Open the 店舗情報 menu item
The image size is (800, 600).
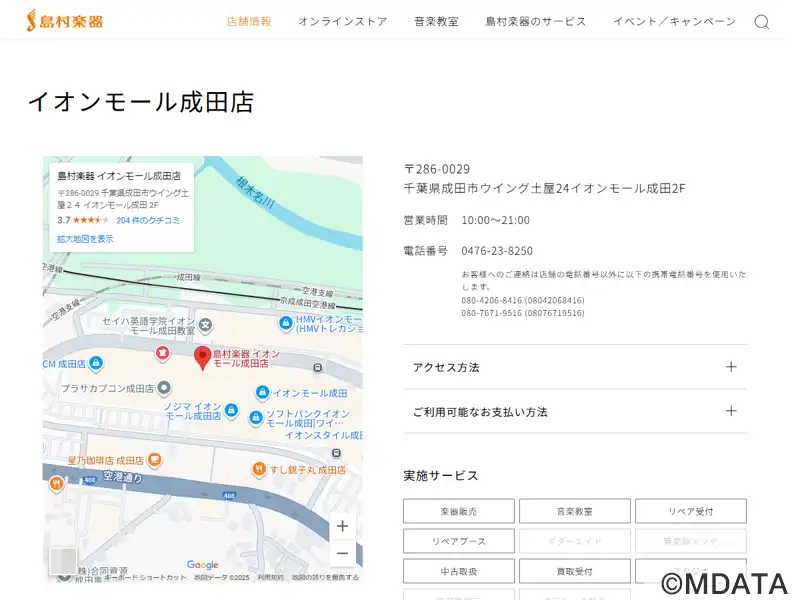click(x=249, y=21)
